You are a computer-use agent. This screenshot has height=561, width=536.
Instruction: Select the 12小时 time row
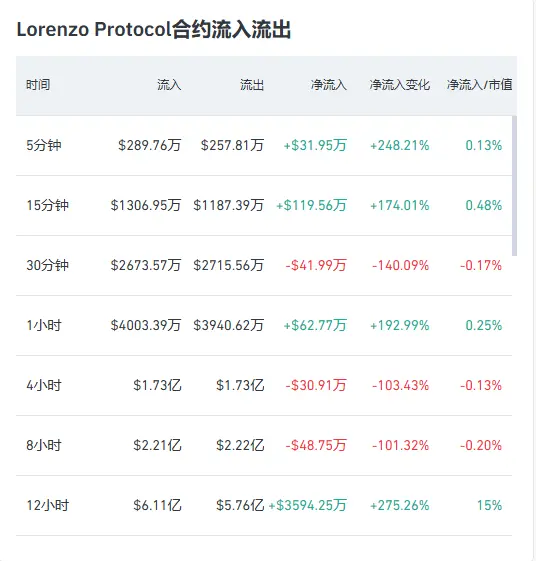click(x=264, y=506)
